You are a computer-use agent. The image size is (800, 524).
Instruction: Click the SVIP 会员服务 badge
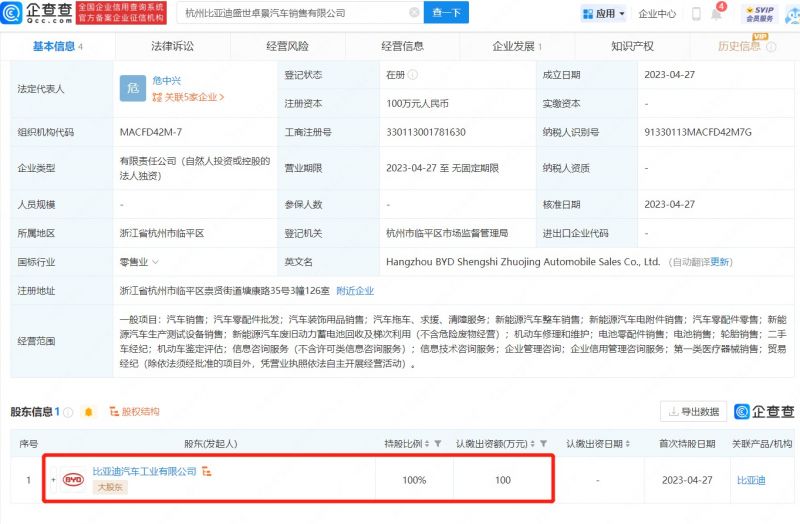[760, 14]
